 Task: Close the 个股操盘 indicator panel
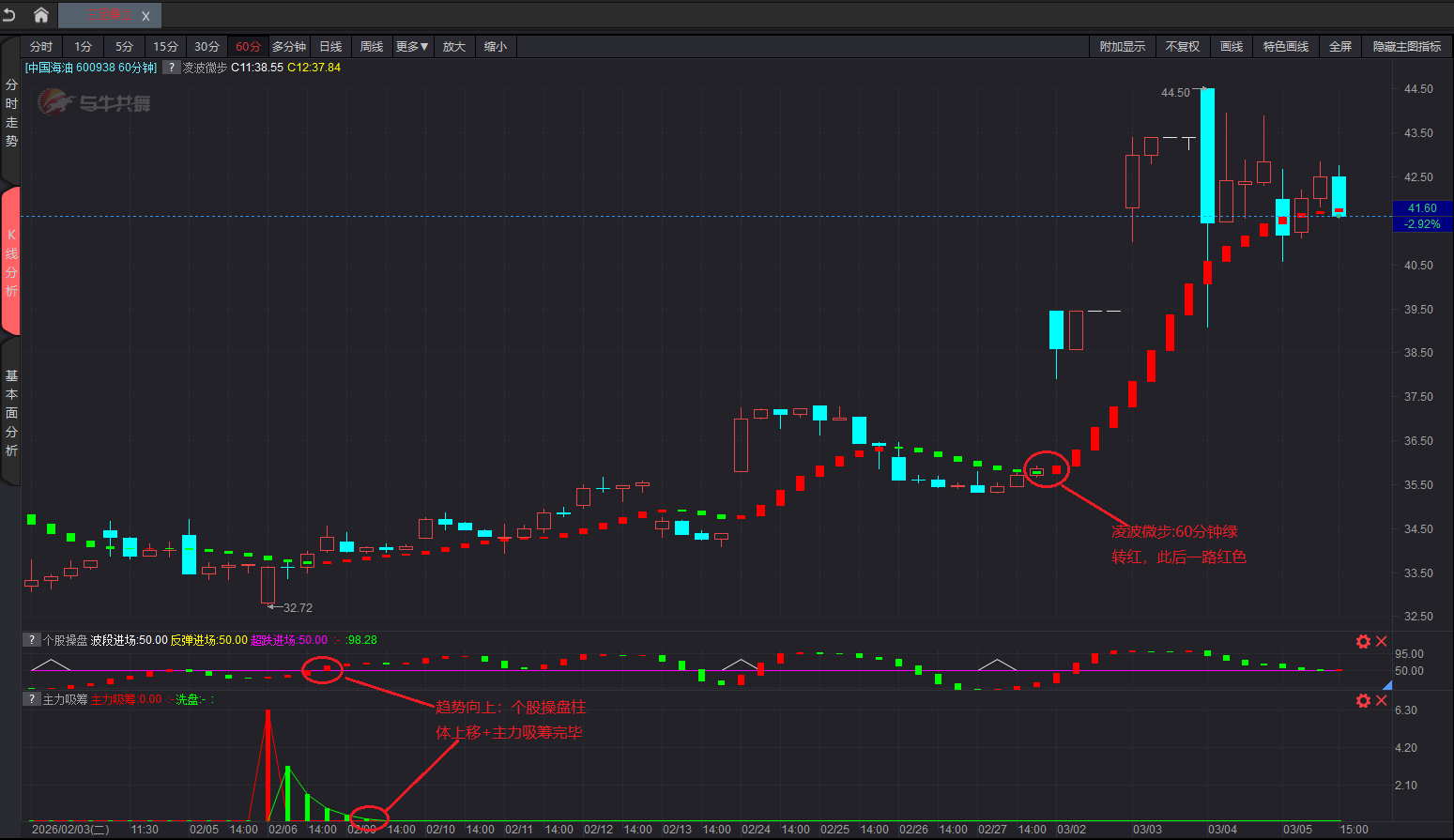pos(1382,642)
